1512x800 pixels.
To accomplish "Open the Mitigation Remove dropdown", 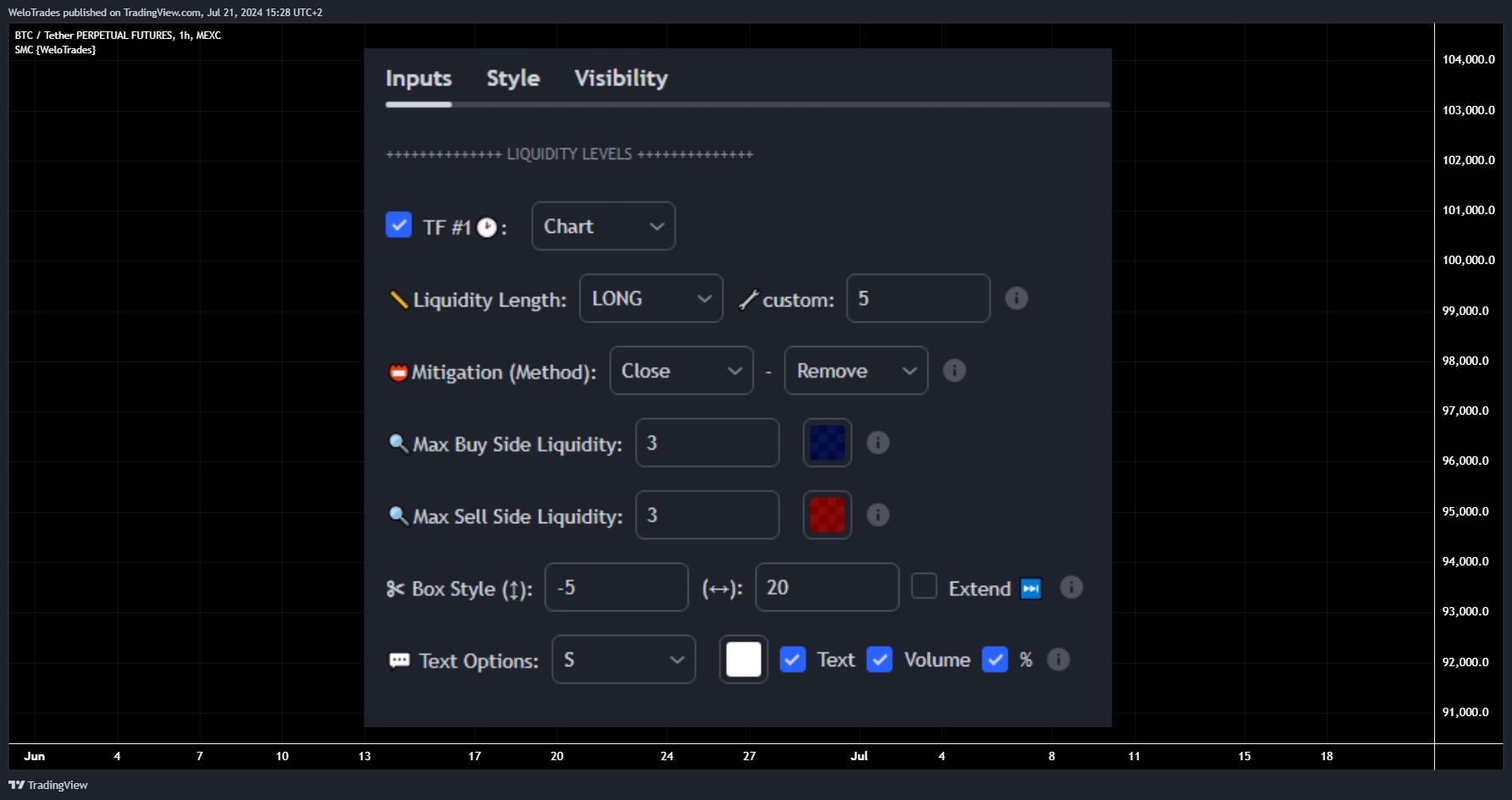I will point(856,371).
